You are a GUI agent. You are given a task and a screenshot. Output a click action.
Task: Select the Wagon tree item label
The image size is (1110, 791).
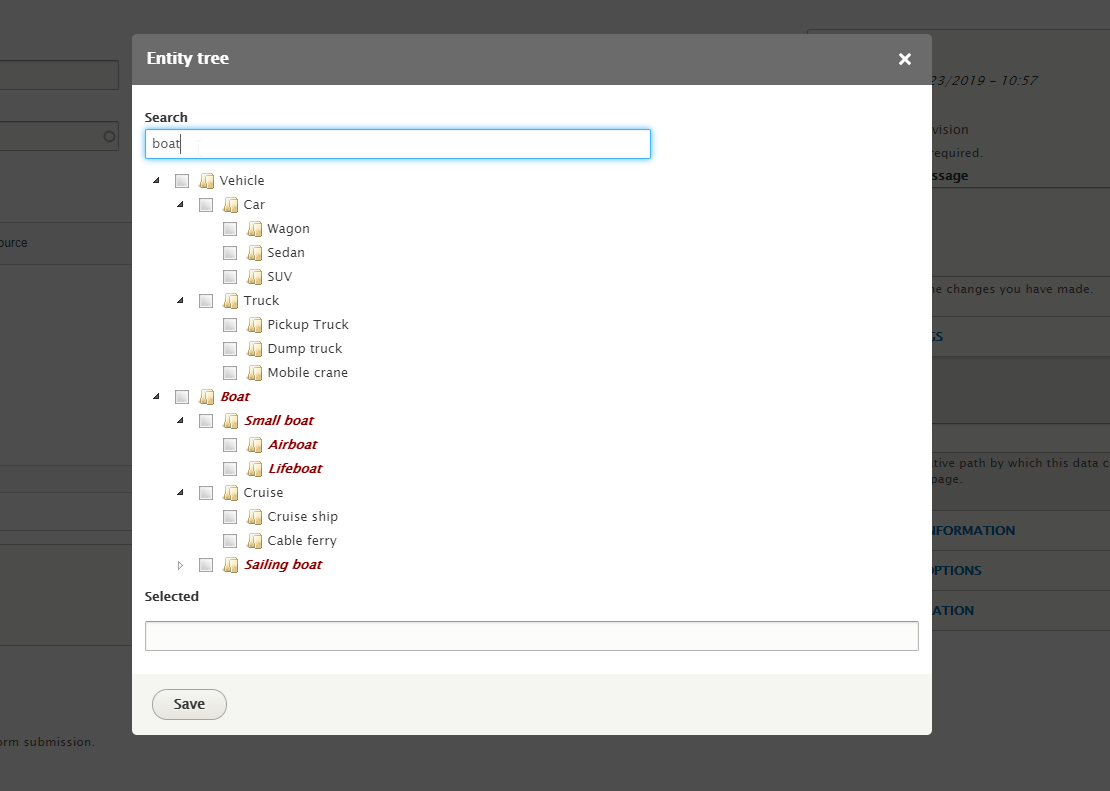[x=288, y=229]
